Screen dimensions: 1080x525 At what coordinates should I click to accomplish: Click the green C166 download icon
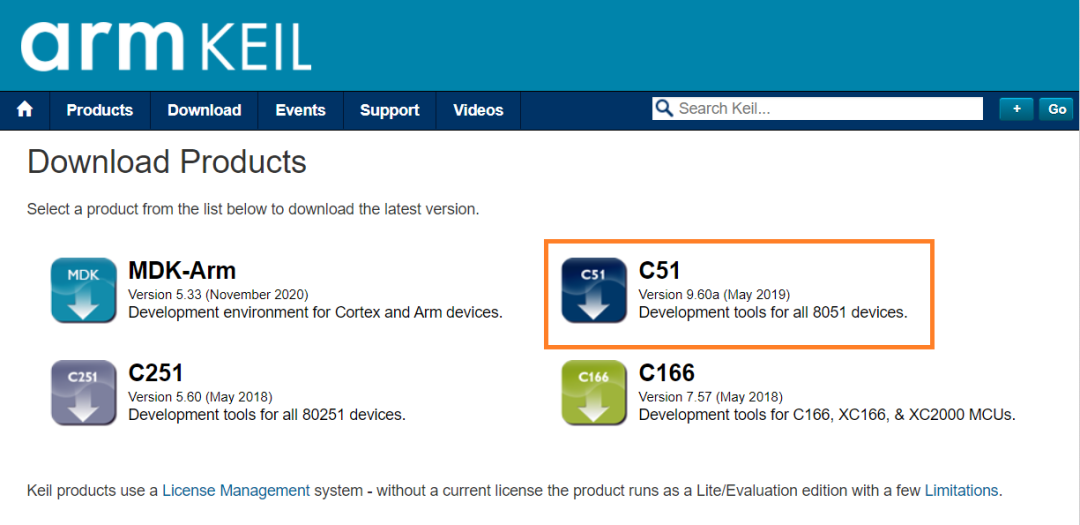click(594, 393)
